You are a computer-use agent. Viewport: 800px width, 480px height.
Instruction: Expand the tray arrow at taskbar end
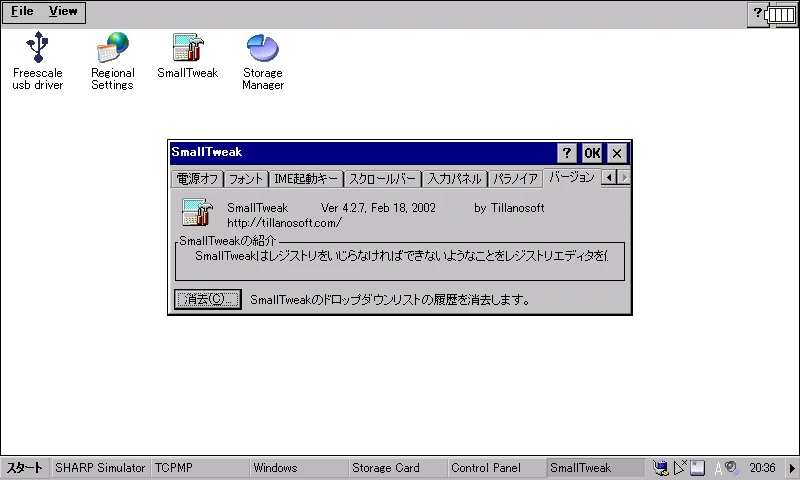[x=792, y=468]
